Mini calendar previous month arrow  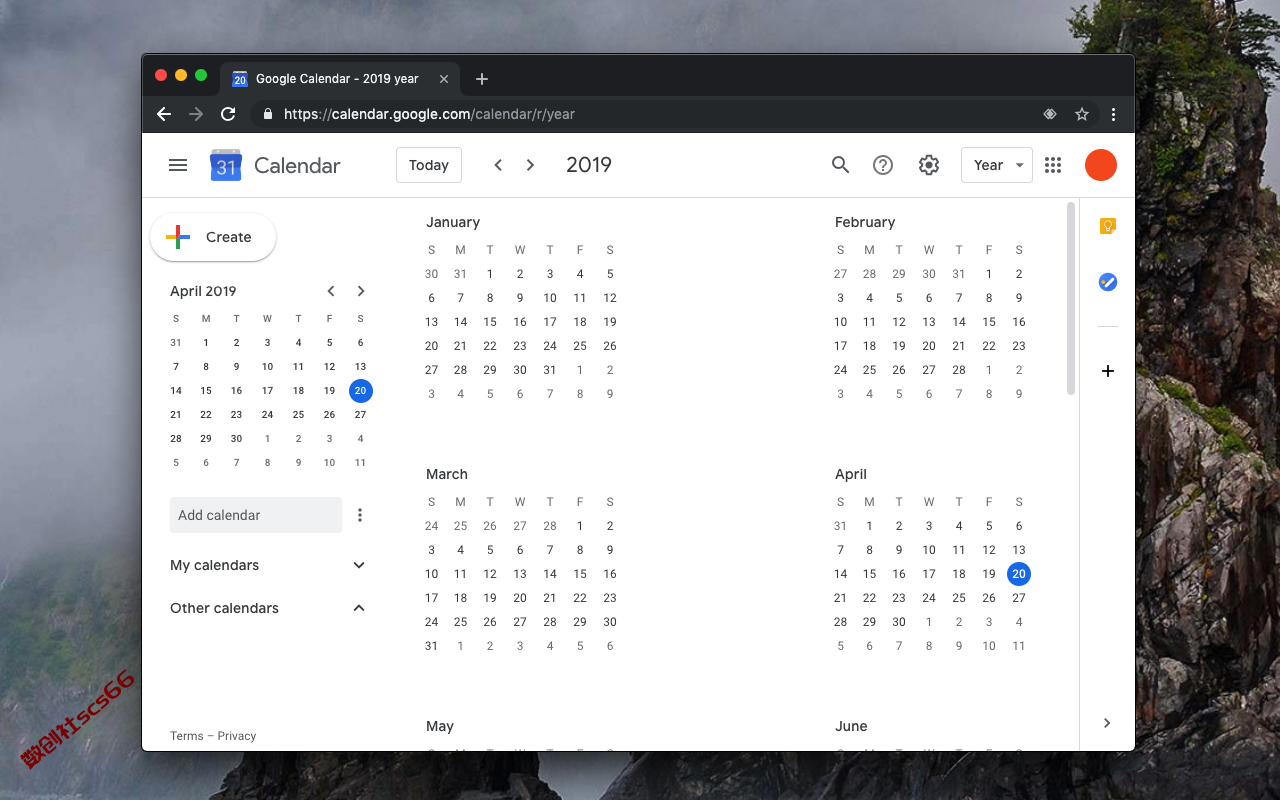(331, 291)
